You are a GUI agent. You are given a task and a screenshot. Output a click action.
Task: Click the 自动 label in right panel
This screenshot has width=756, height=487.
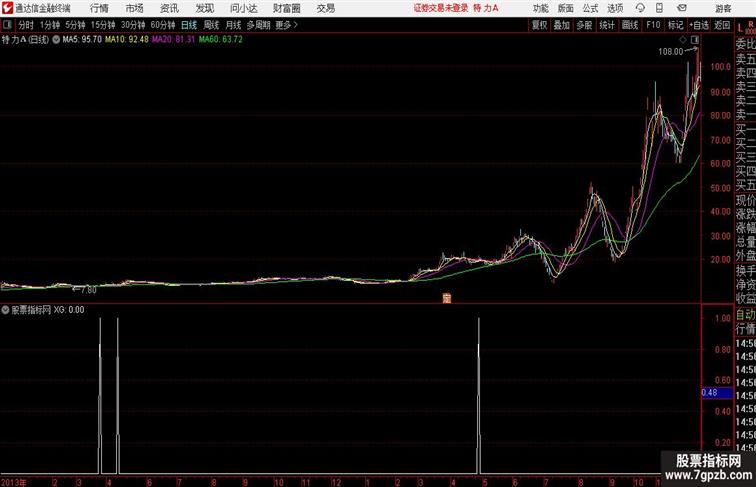[x=746, y=315]
